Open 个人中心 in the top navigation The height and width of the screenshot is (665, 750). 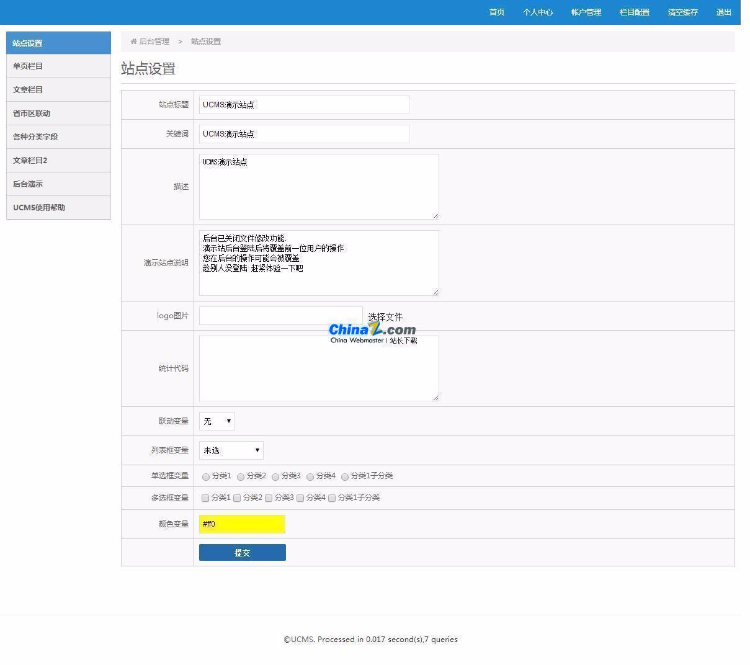tap(538, 12)
